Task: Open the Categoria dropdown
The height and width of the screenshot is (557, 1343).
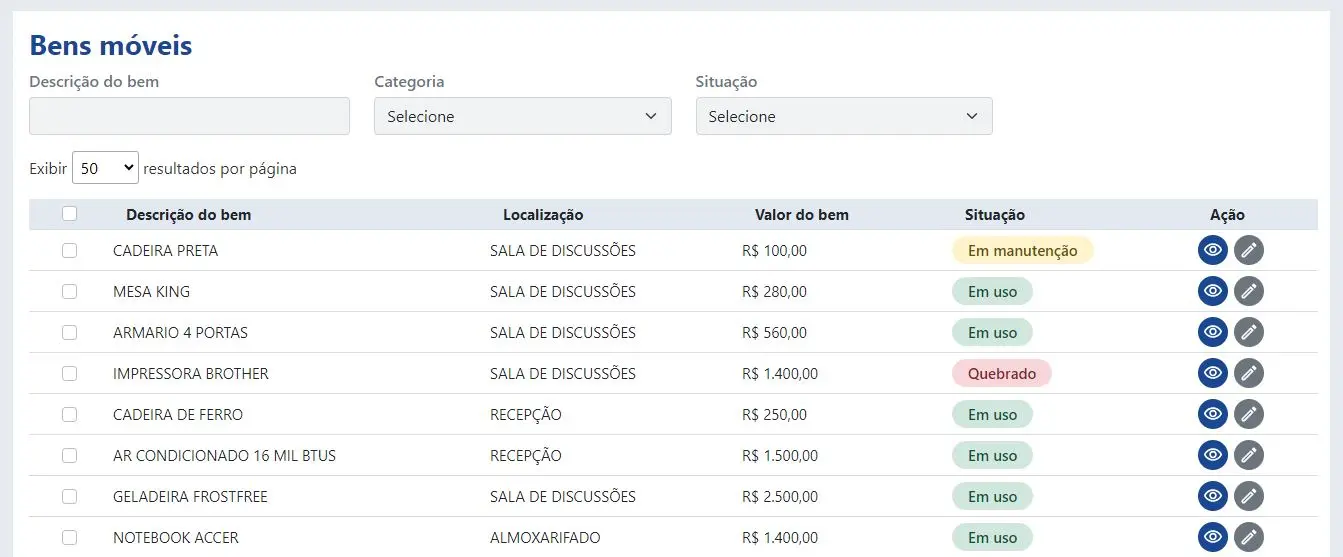Action: tap(522, 116)
